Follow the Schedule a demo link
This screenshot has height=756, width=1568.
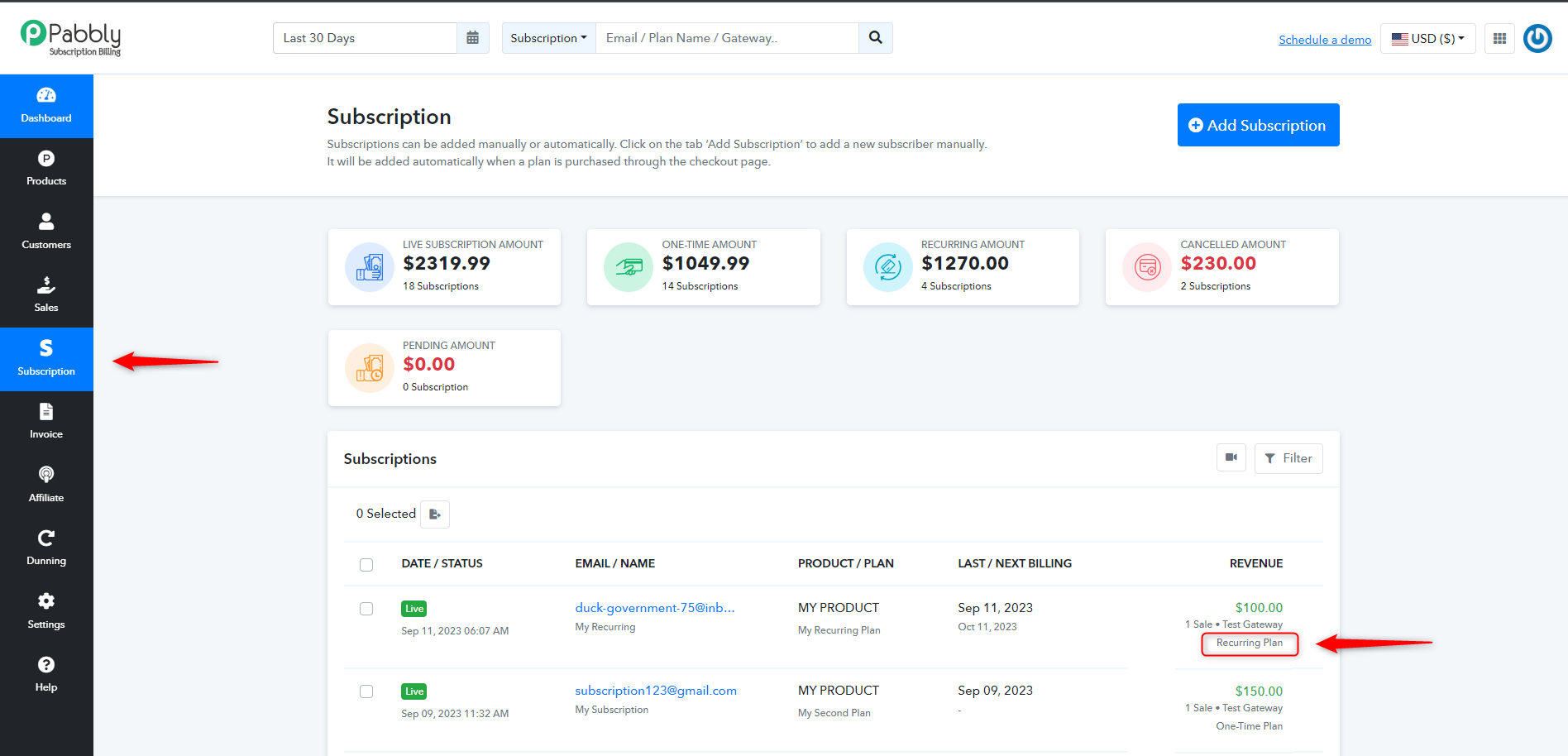(1325, 40)
